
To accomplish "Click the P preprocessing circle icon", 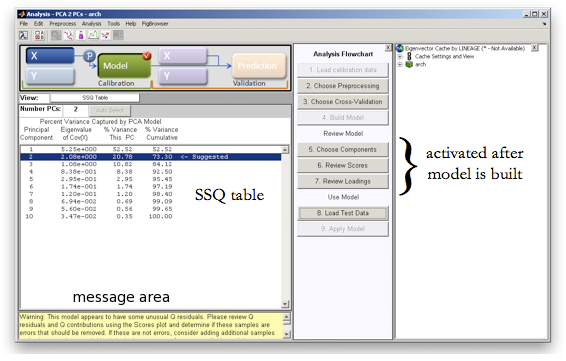I will pos(89,56).
